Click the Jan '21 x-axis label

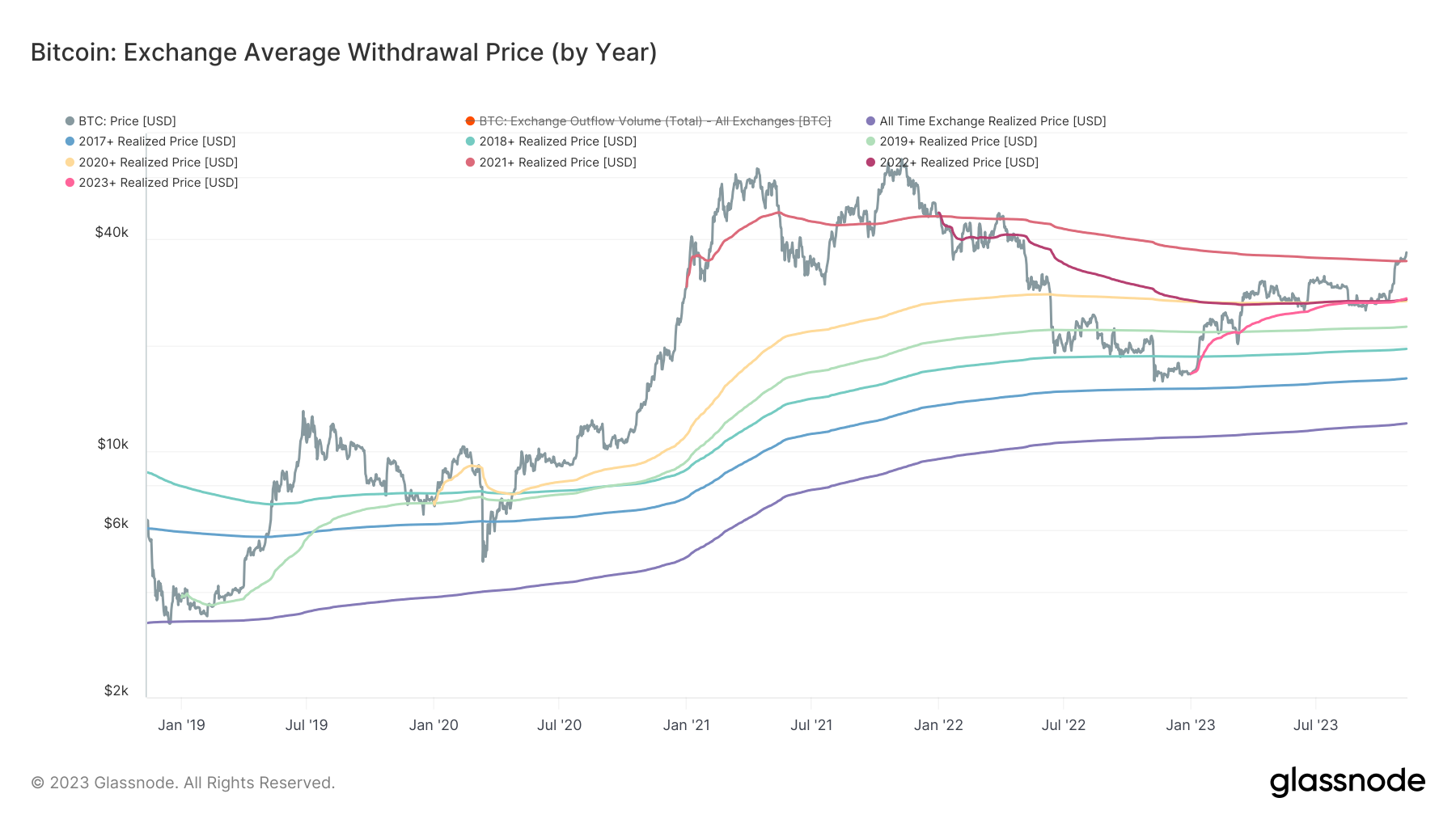click(686, 725)
